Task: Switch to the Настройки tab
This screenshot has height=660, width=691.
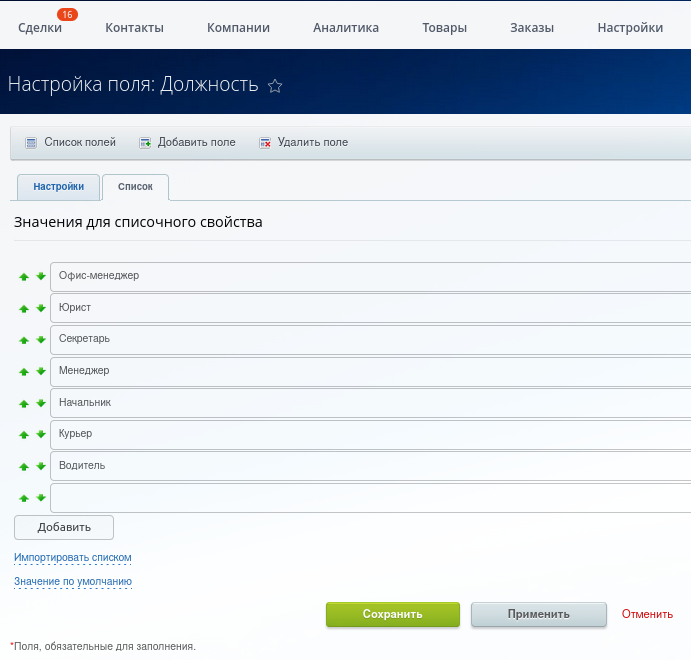Action: coord(58,187)
